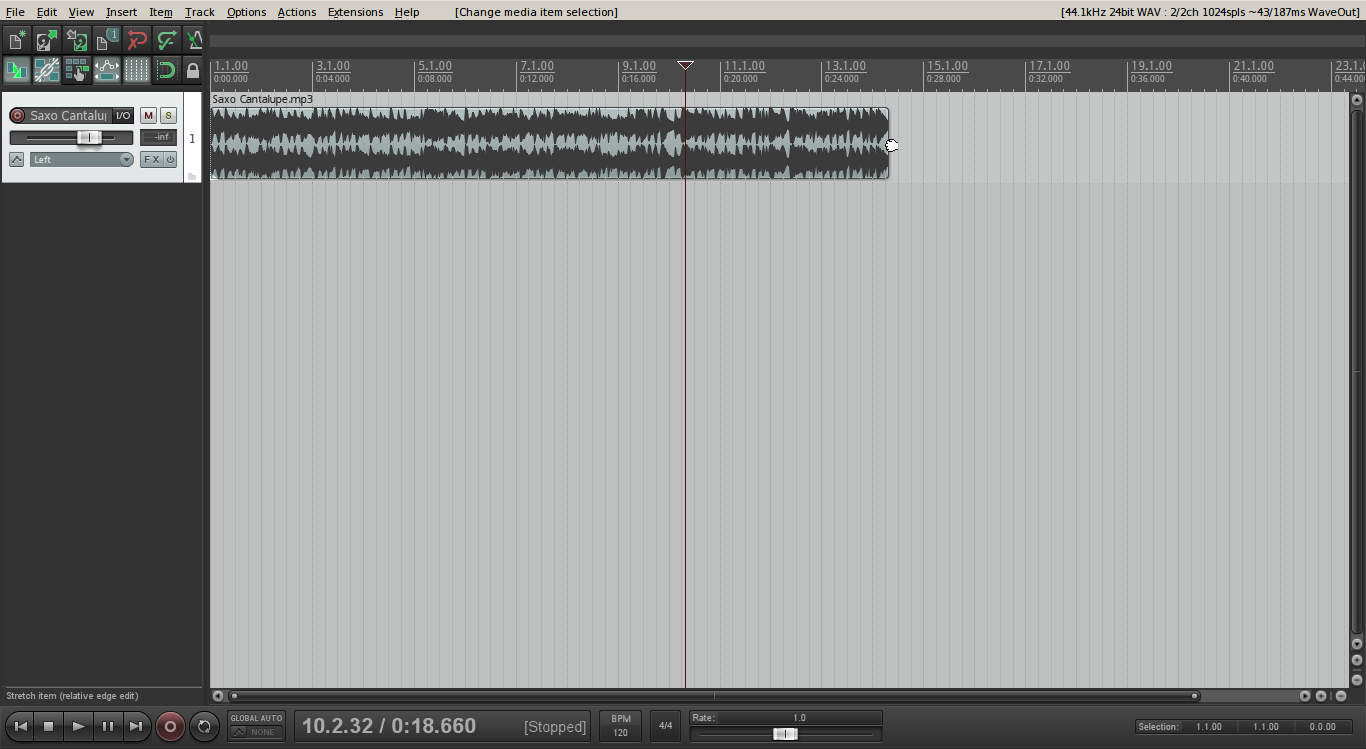Click the 4/4 time signature button

click(665, 726)
